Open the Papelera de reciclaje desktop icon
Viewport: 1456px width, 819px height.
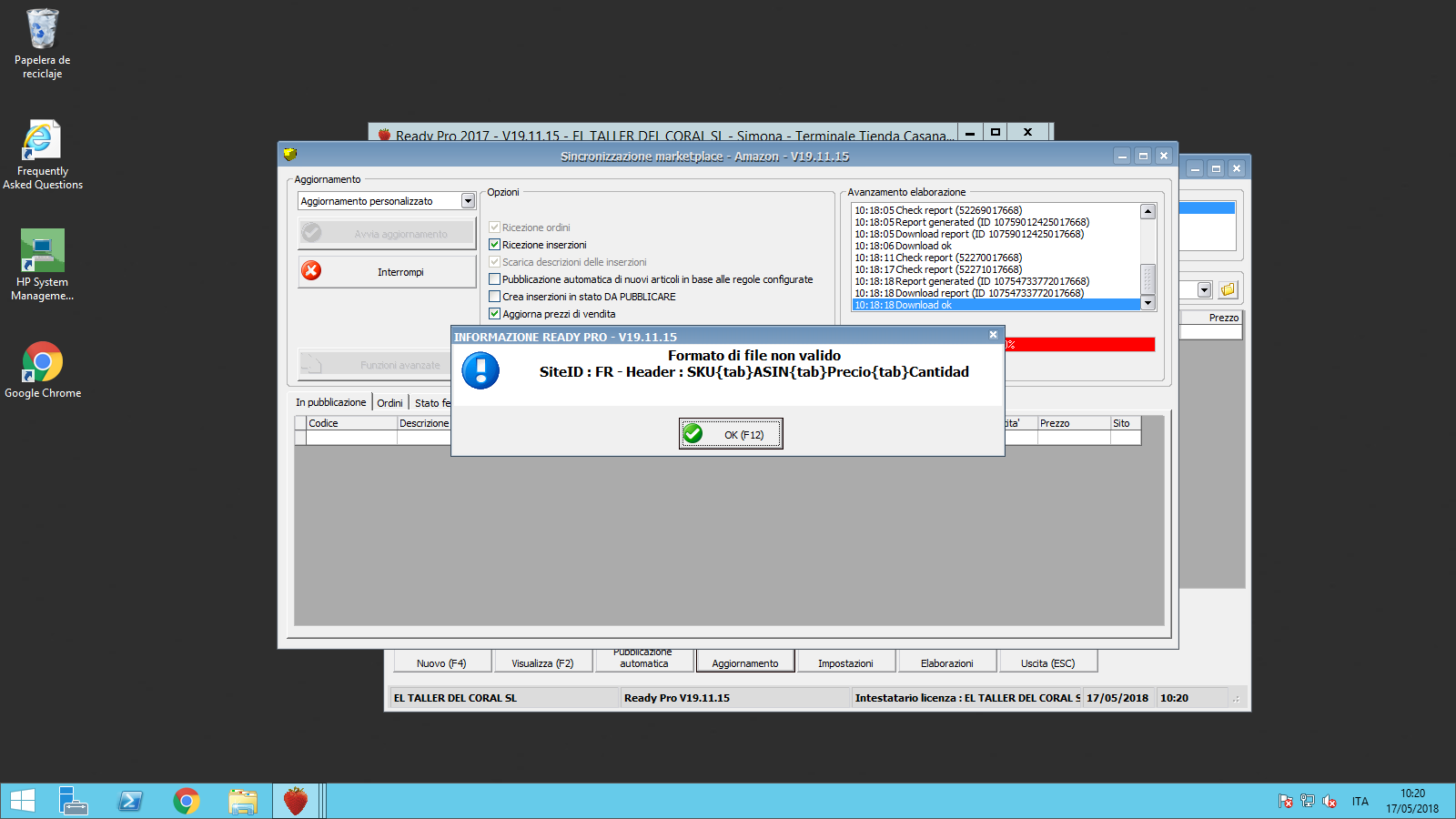click(x=42, y=43)
